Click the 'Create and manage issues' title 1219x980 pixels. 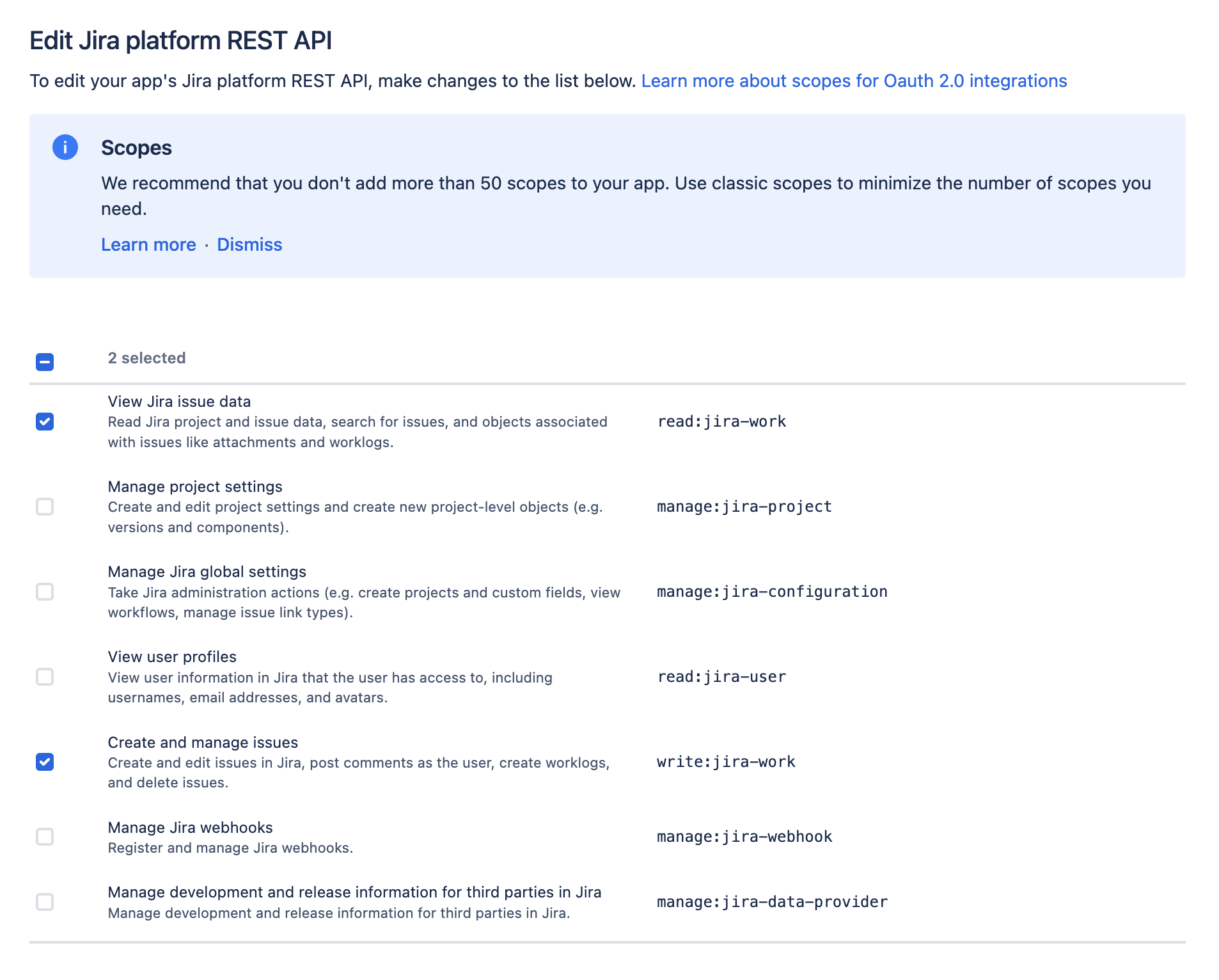point(203,743)
